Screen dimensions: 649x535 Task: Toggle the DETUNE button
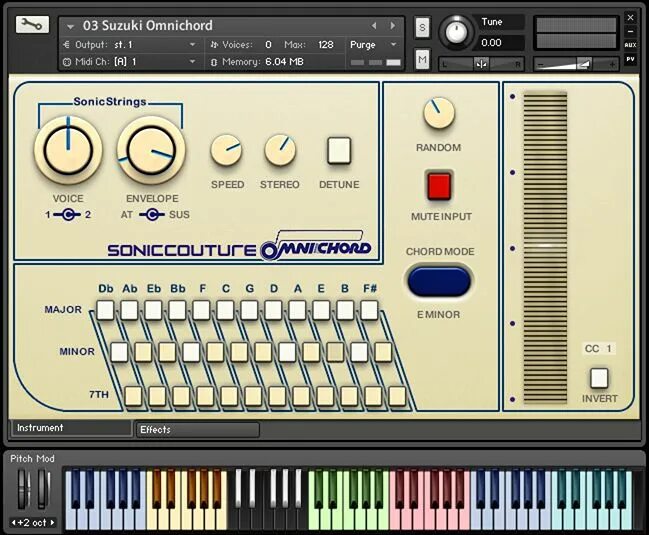tap(339, 151)
